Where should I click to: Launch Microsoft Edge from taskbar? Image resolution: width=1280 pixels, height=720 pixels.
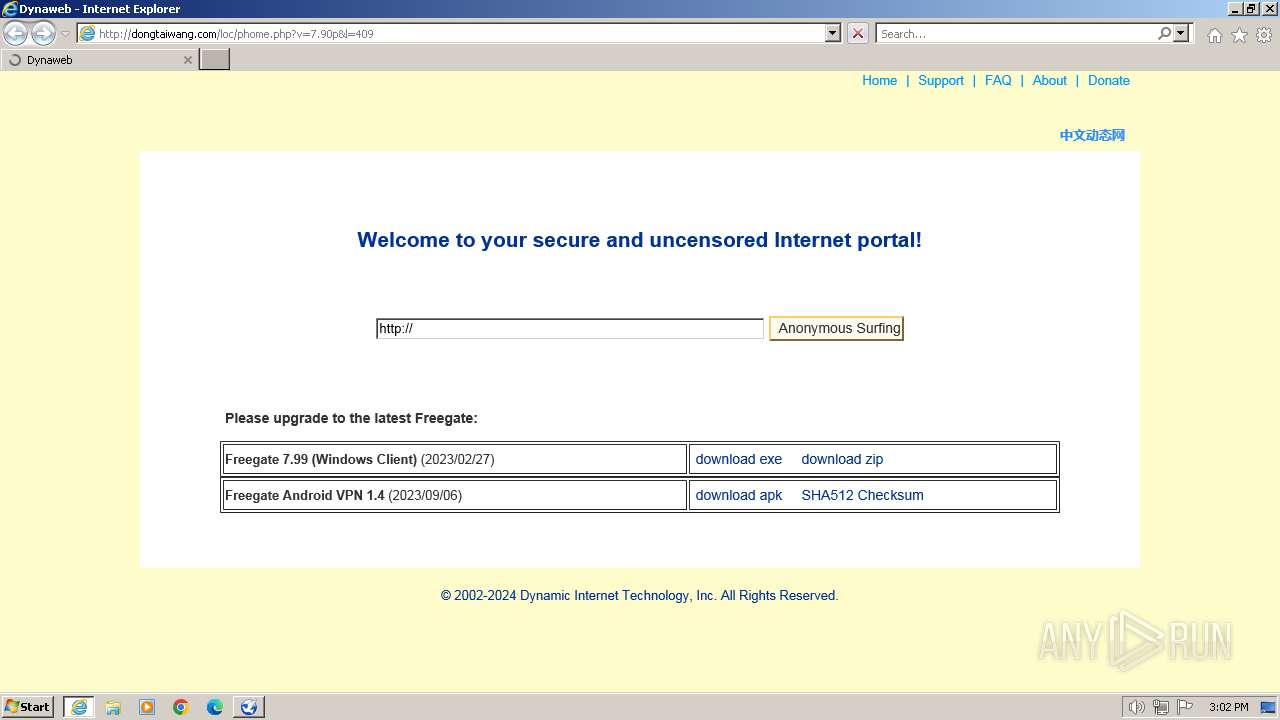pyautogui.click(x=215, y=707)
